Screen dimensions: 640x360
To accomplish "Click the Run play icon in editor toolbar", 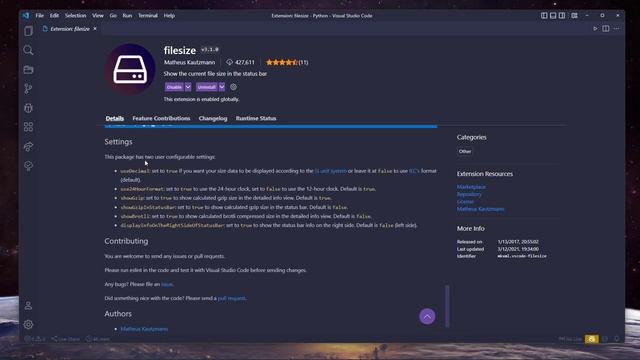I will click(x=595, y=29).
